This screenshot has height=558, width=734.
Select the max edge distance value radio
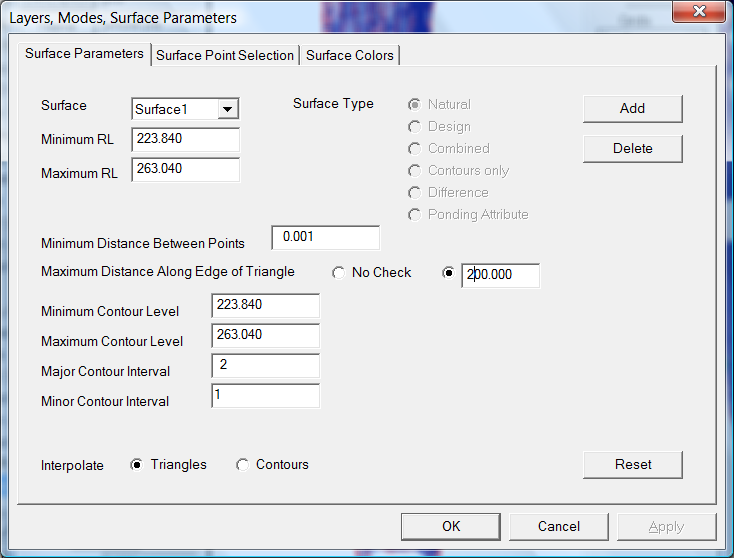point(448,273)
